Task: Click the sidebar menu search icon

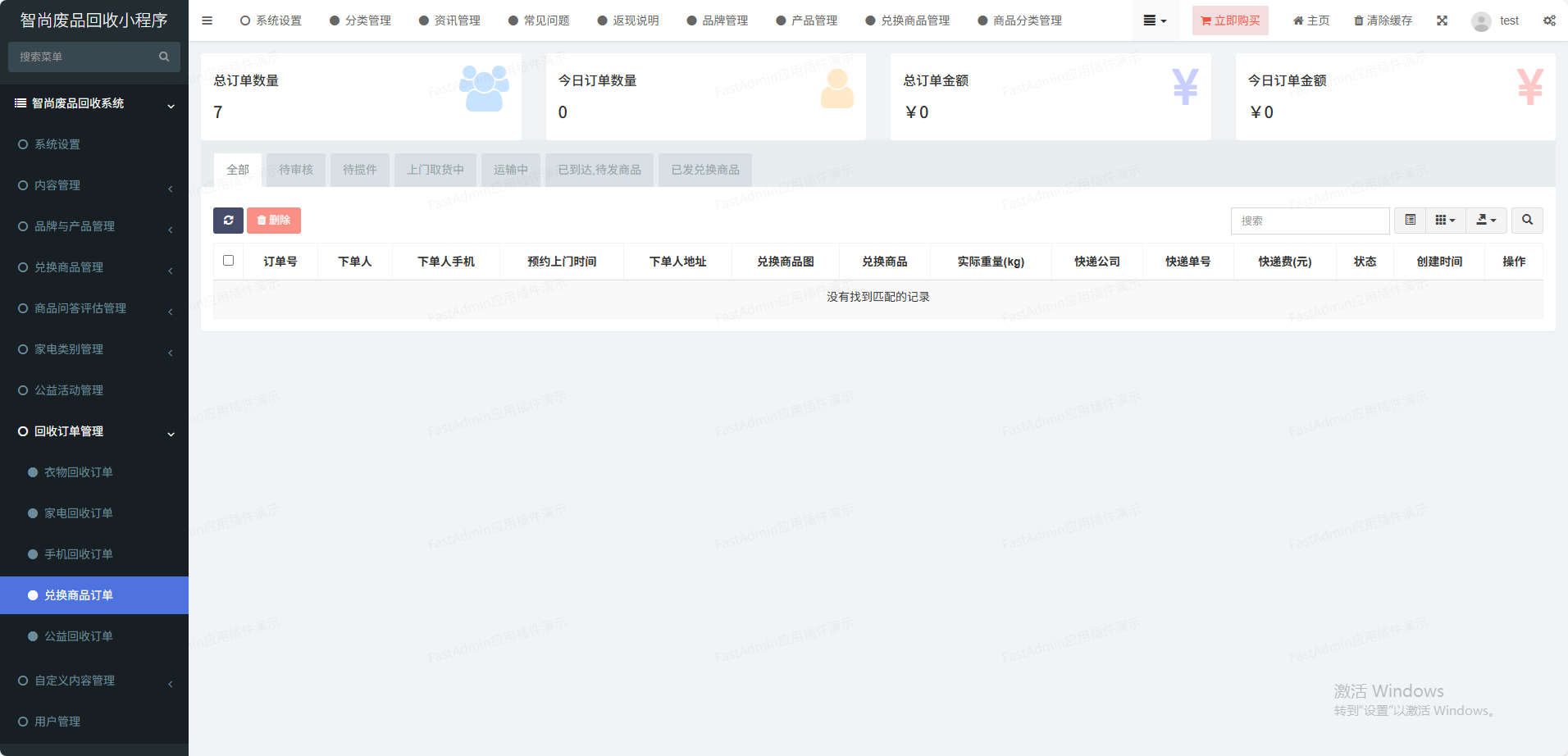Action: tap(164, 57)
